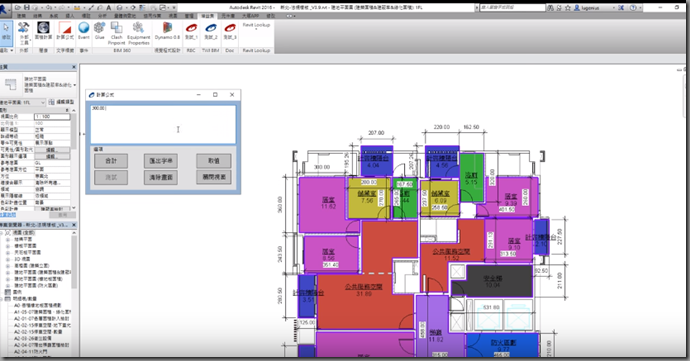690x361 pixels.
Task: Open the type selector dropdown in Properties
Action: (x=75, y=85)
